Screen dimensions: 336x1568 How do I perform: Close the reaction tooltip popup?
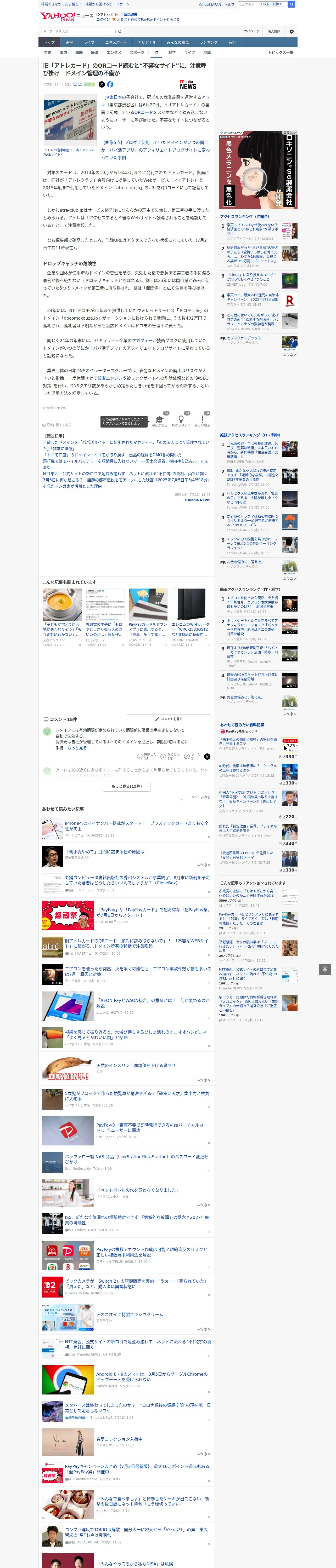pyautogui.click(x=146, y=419)
